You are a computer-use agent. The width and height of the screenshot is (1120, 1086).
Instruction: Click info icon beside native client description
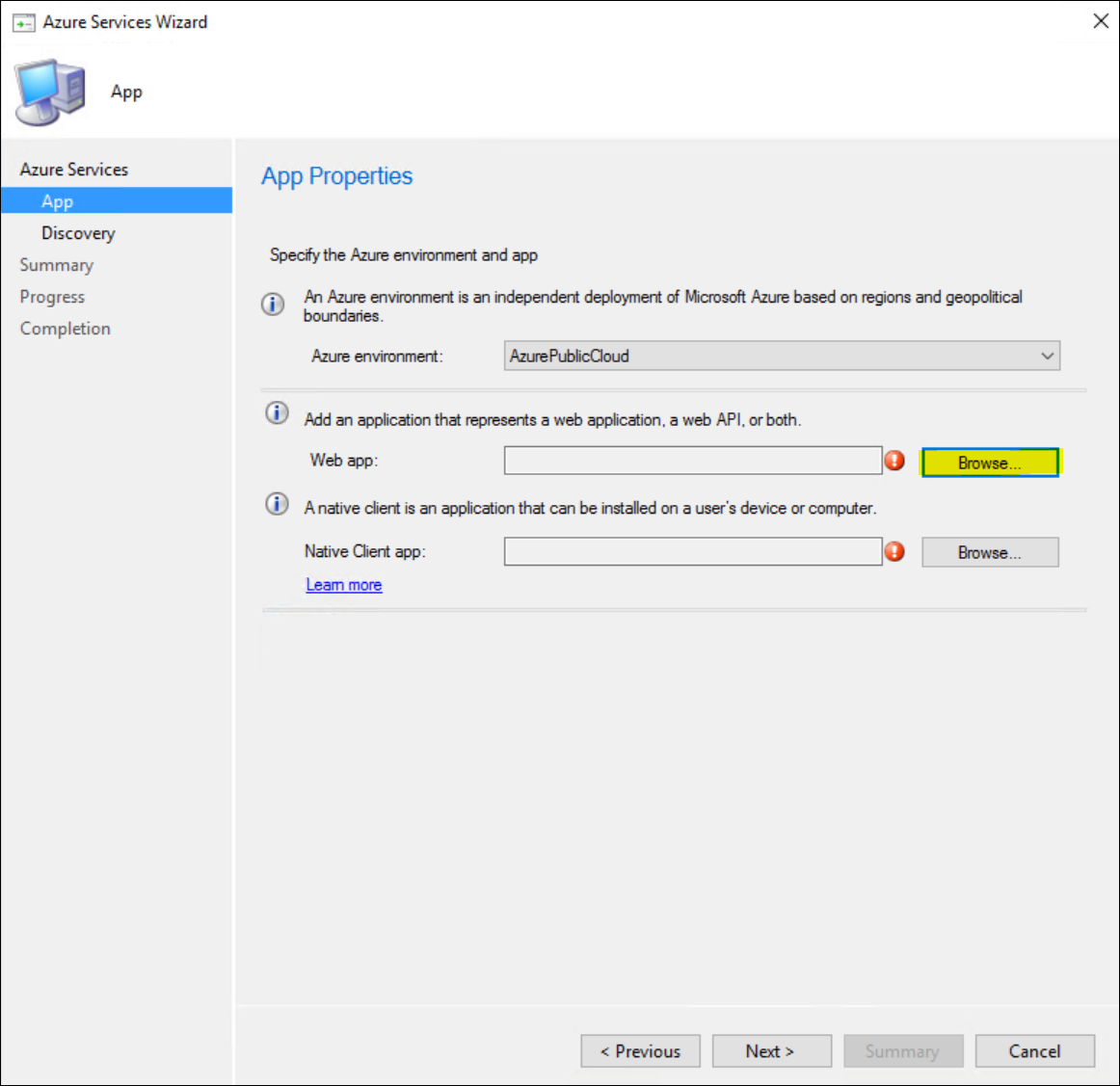(278, 504)
